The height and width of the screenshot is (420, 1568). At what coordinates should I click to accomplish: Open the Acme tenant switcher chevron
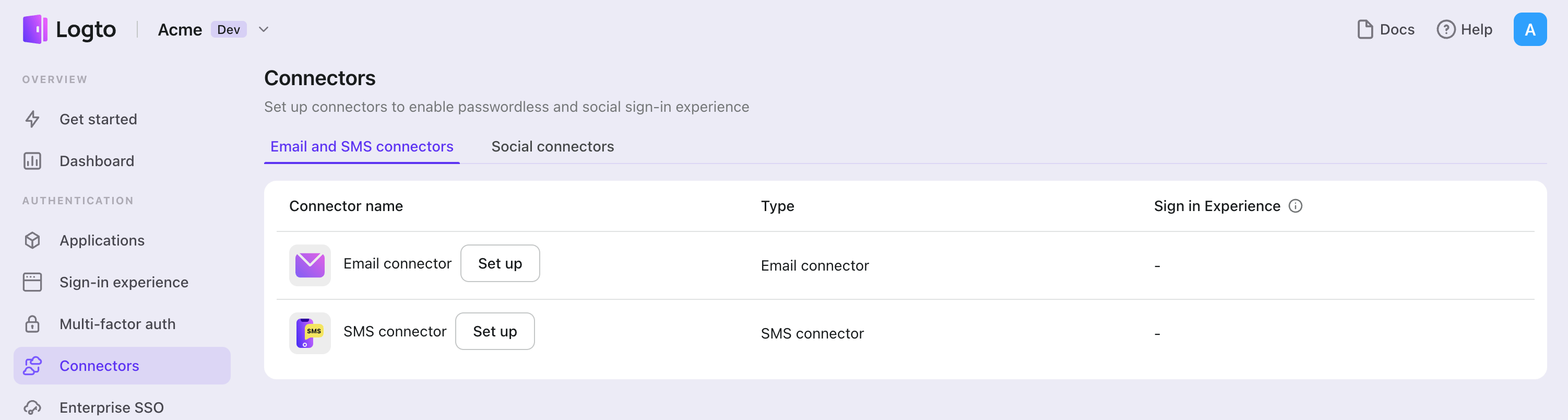click(x=263, y=29)
